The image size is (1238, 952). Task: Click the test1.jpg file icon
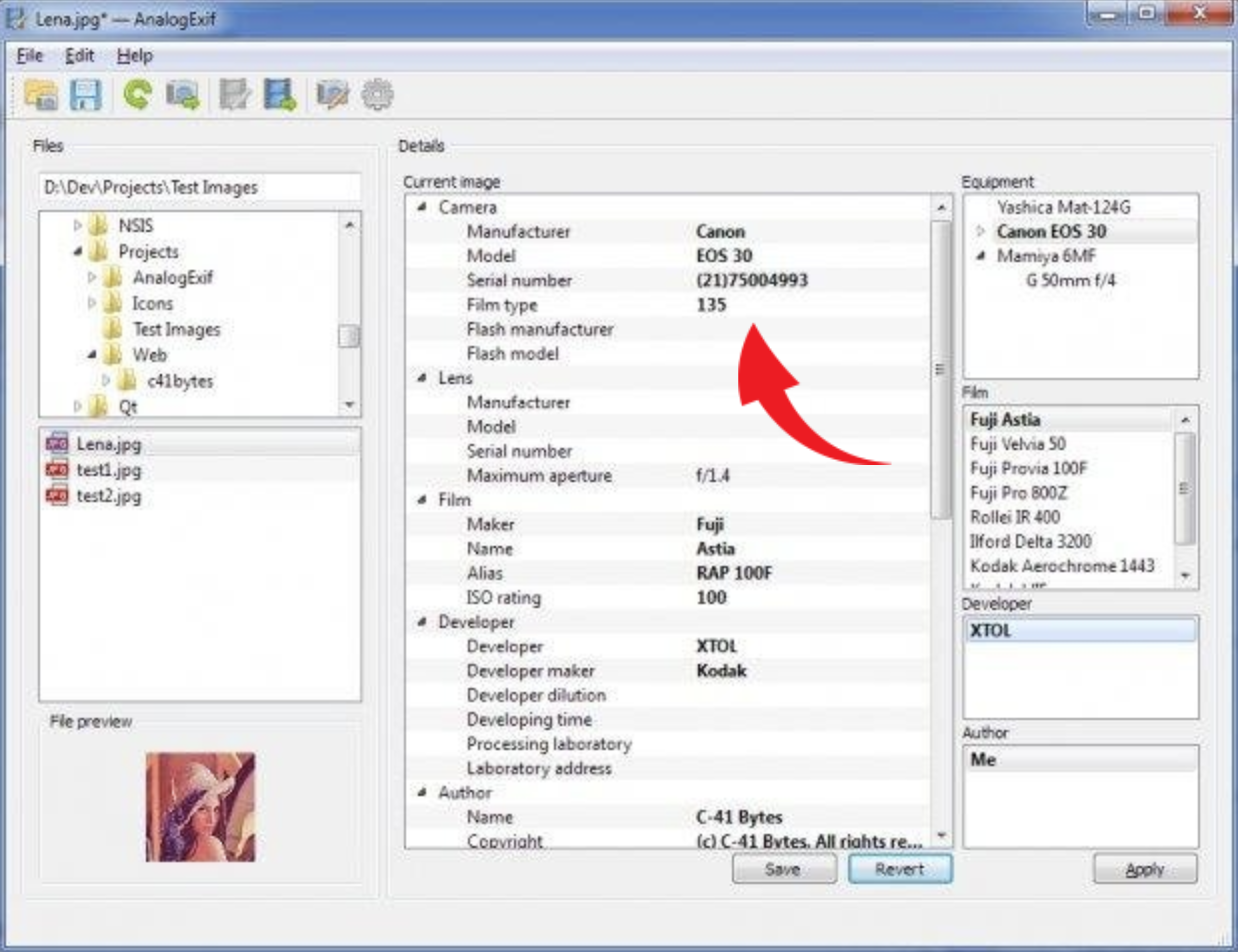click(57, 469)
